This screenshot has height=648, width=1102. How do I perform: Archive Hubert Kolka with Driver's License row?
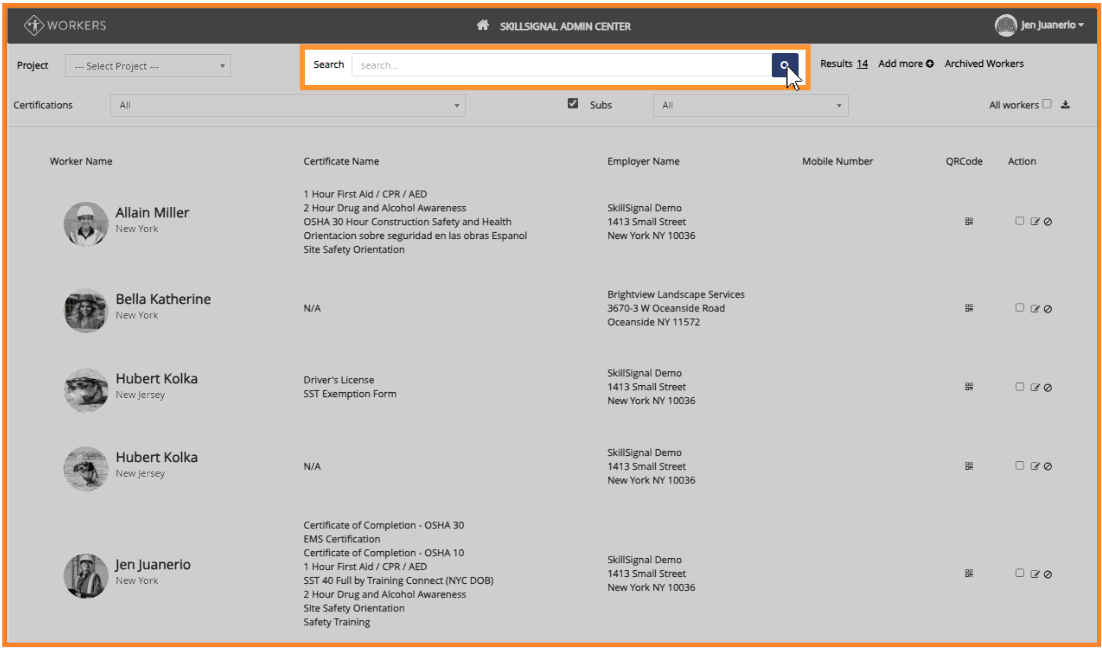(x=1047, y=387)
